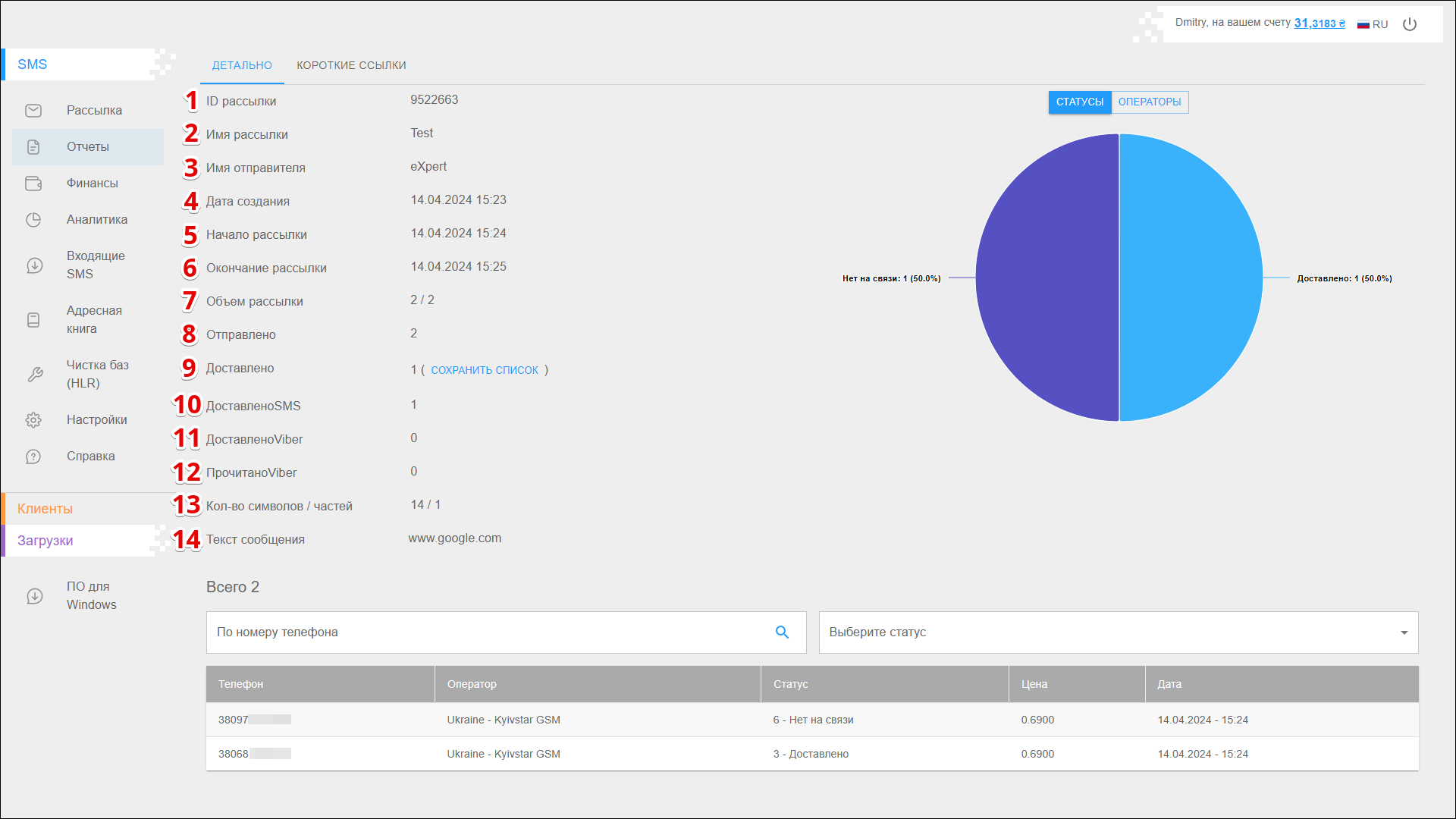Click the question mark icon for Справка
1456x819 pixels.
pyautogui.click(x=33, y=457)
